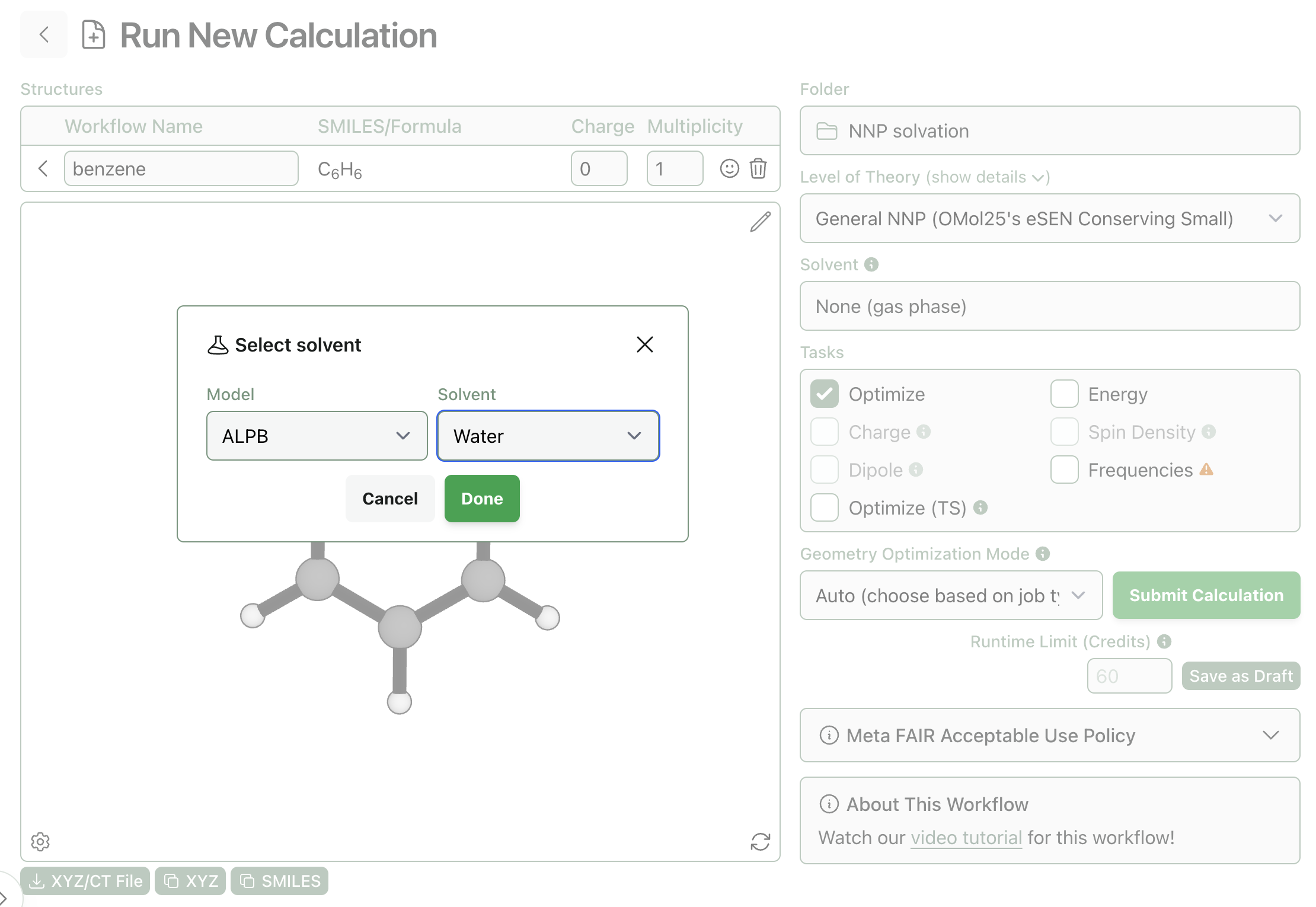Open viewer settings gear icon
The width and height of the screenshot is (1316, 907).
coord(40,841)
